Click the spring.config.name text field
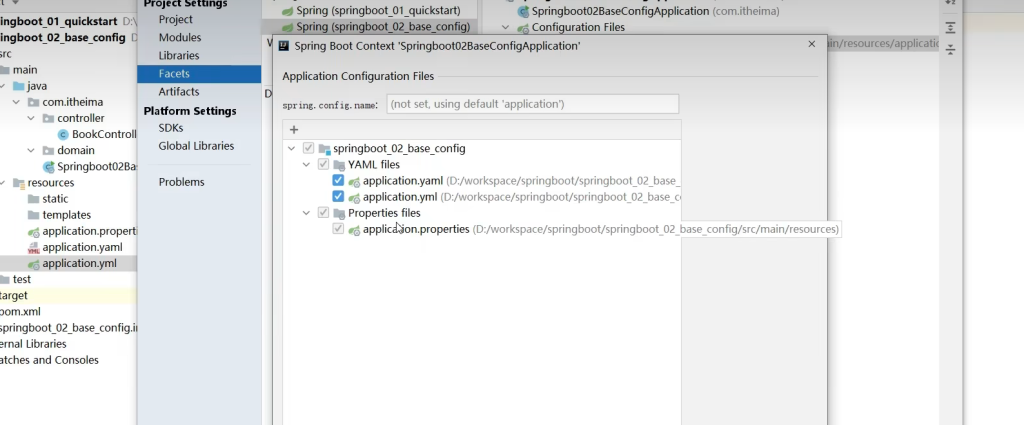 pyautogui.click(x=532, y=104)
